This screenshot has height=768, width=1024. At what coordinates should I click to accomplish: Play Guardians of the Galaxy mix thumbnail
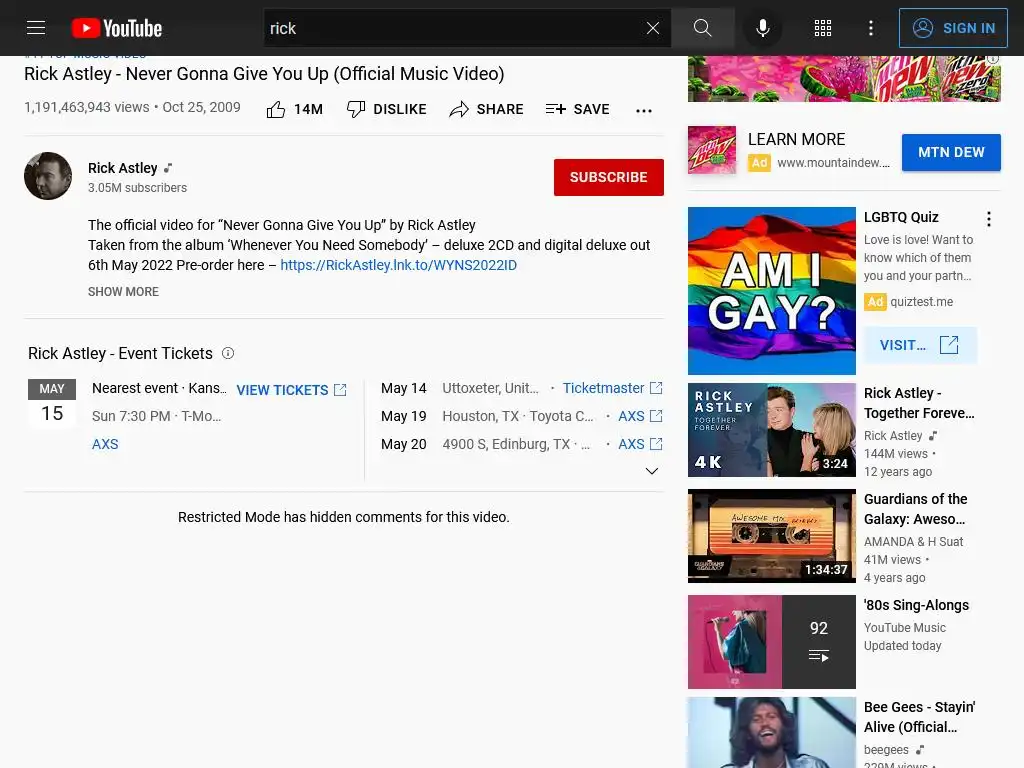click(771, 536)
